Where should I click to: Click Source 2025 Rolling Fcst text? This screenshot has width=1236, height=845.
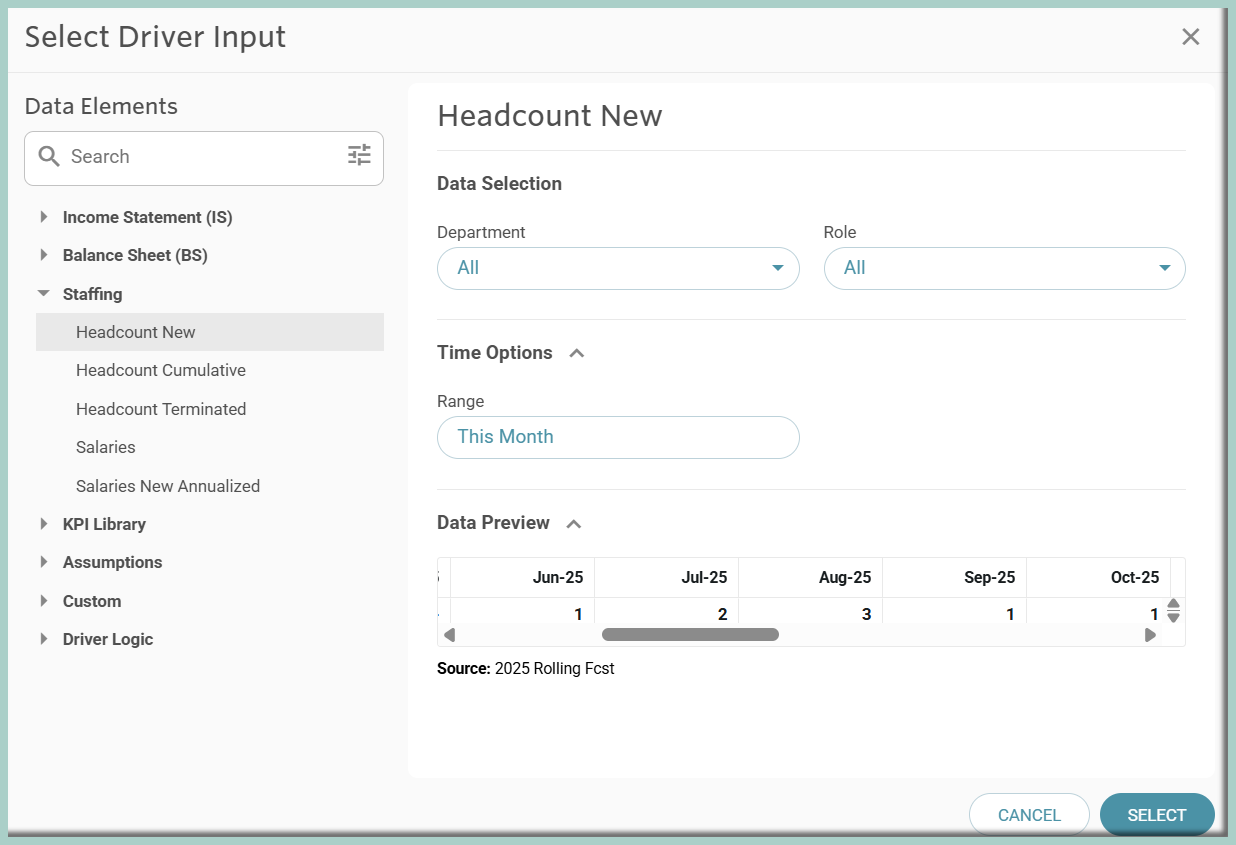pyautogui.click(x=526, y=668)
